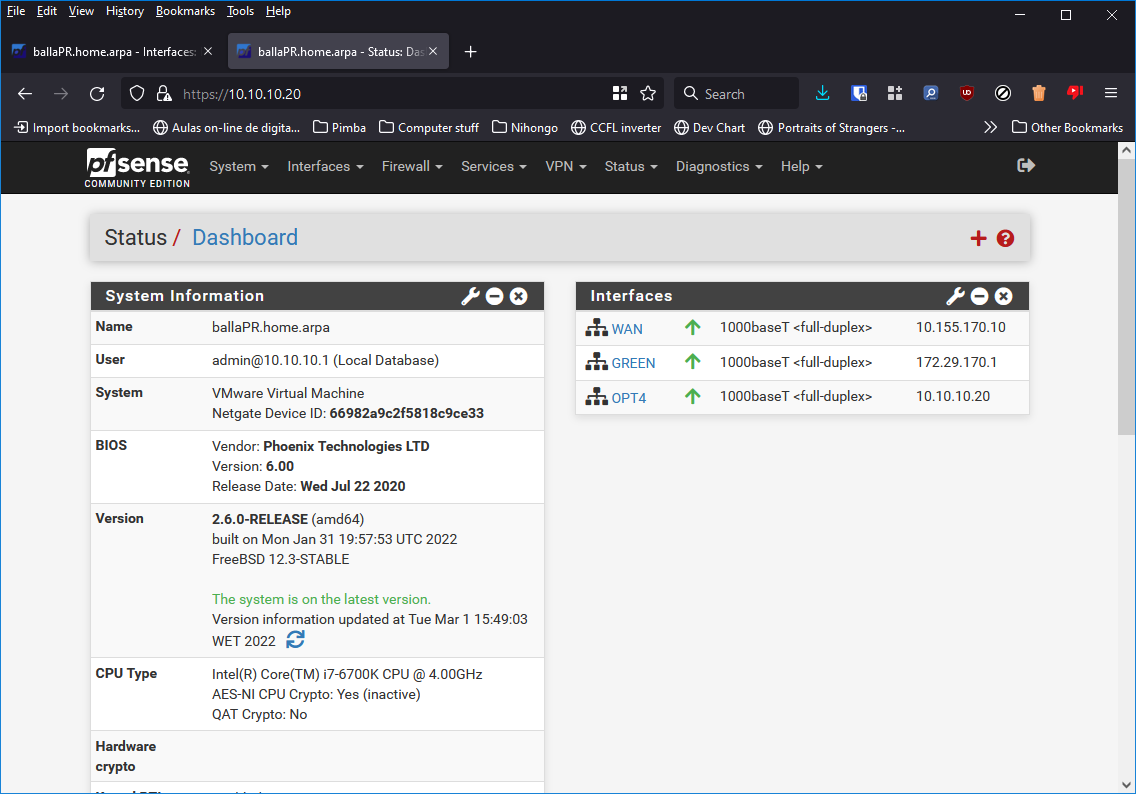Click the browser address bar
Viewport: 1136px width, 794px height.
click(400, 93)
